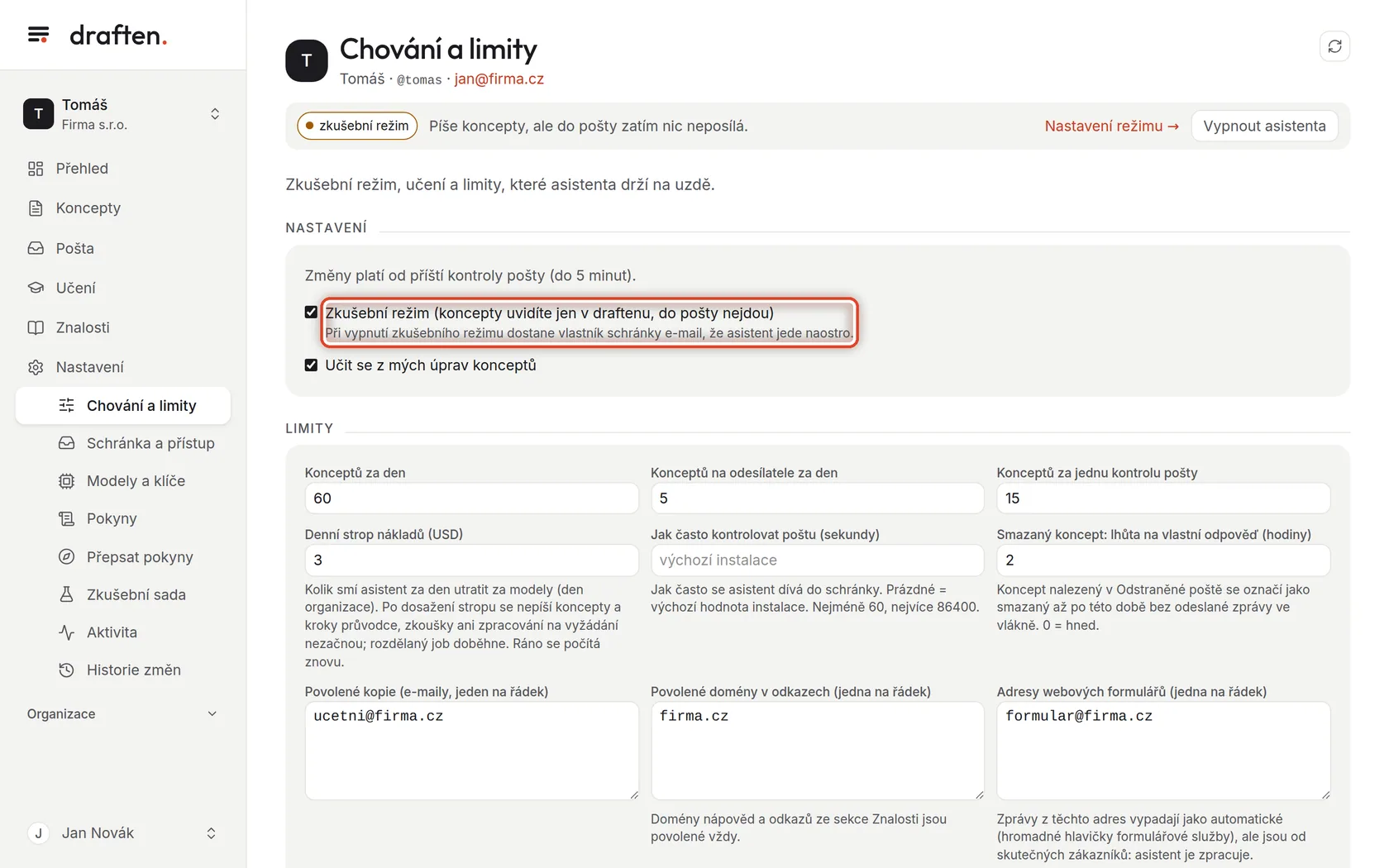Focus the Povolené domény v odkazech textarea
Screen dimensions: 1389x868
pyautogui.click(x=817, y=751)
